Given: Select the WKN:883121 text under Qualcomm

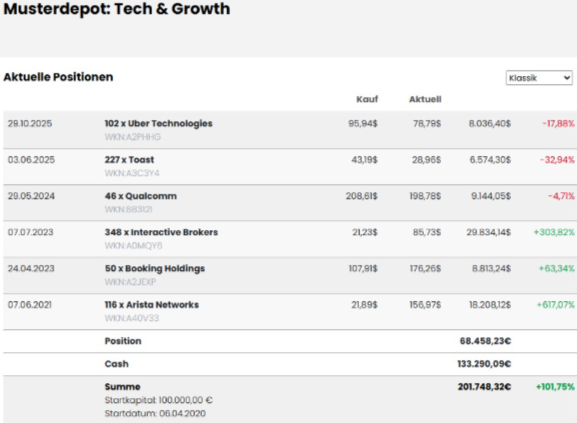Looking at the screenshot, I should (128, 209).
